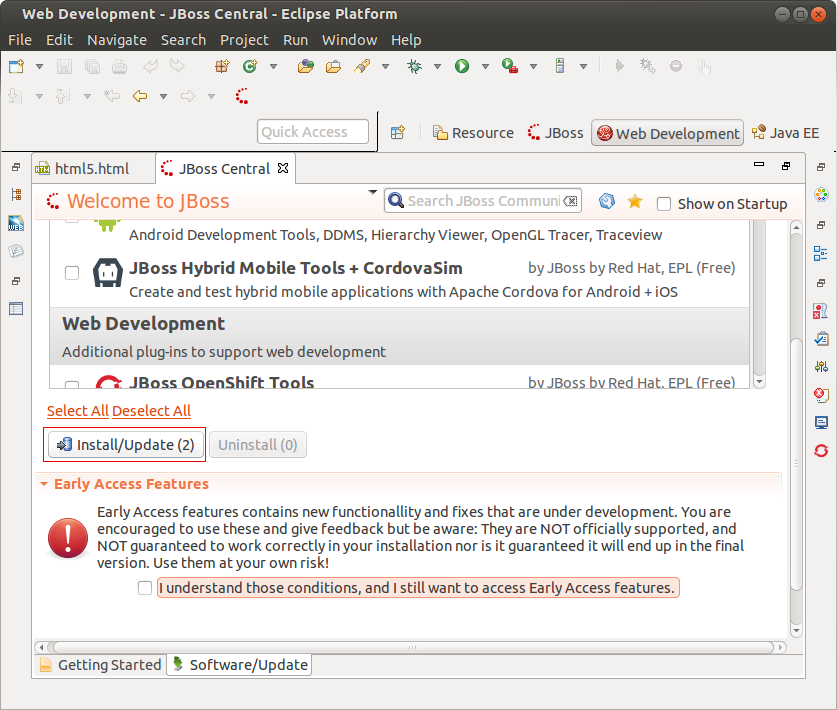Open the Navigate menu
Image resolution: width=837 pixels, height=710 pixels.
pos(116,40)
